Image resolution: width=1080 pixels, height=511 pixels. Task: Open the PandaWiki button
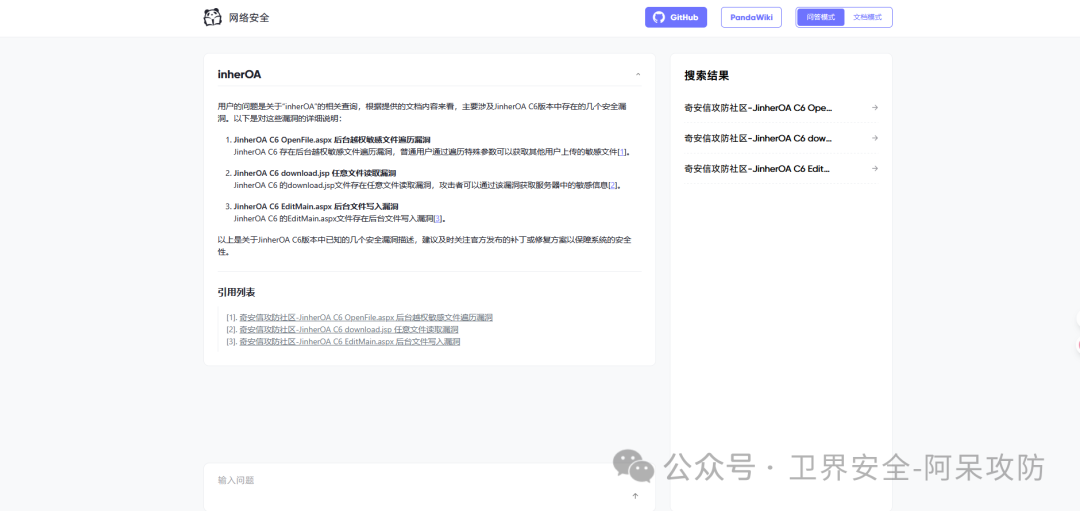coord(751,17)
